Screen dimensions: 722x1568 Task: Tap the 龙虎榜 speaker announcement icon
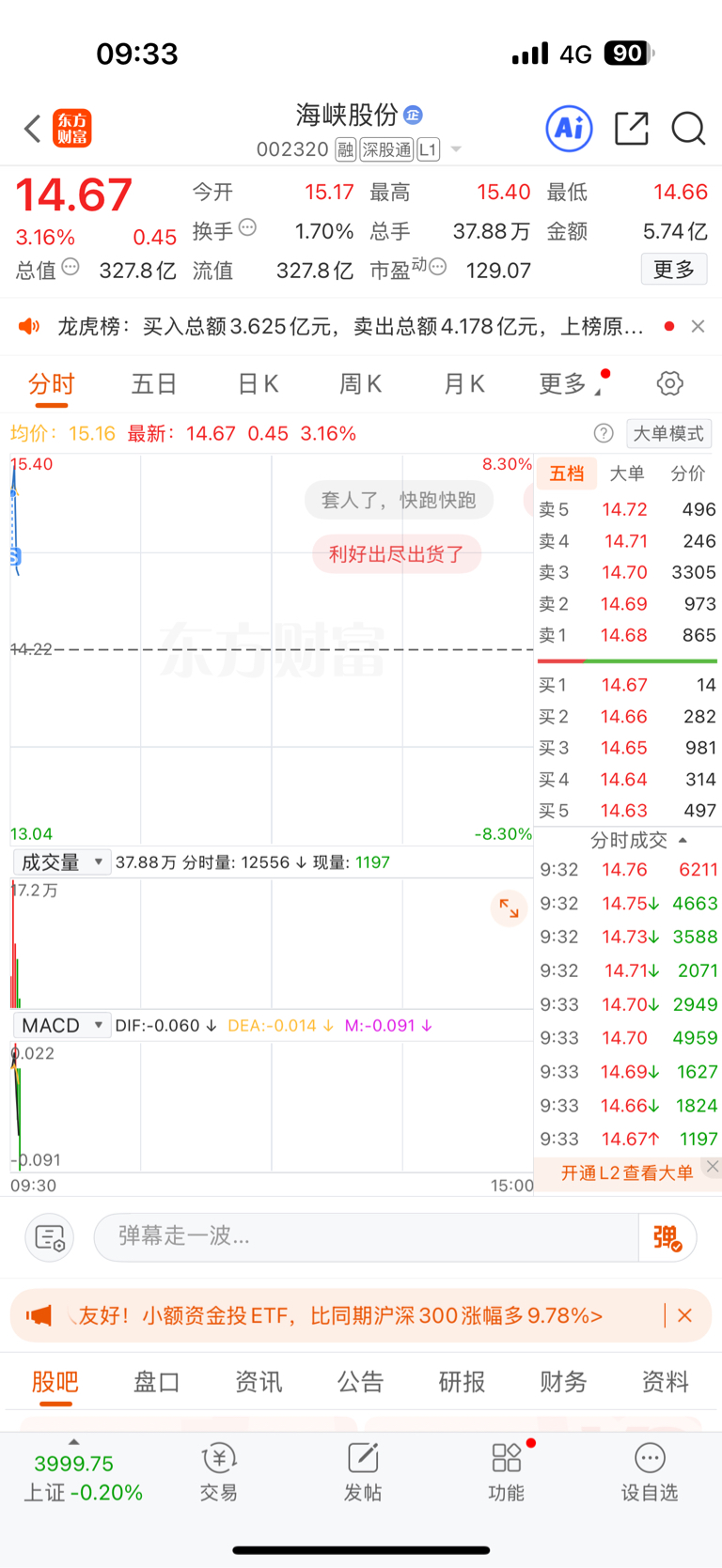(29, 326)
